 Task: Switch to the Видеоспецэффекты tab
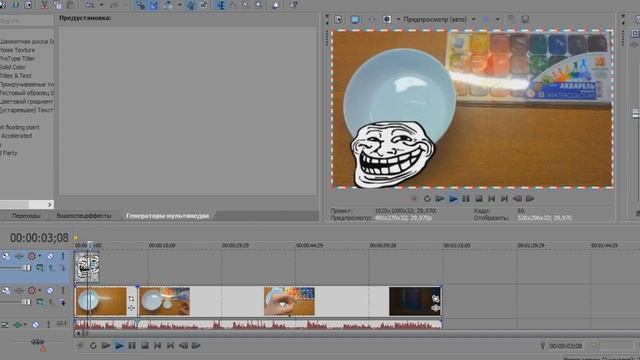tap(84, 216)
